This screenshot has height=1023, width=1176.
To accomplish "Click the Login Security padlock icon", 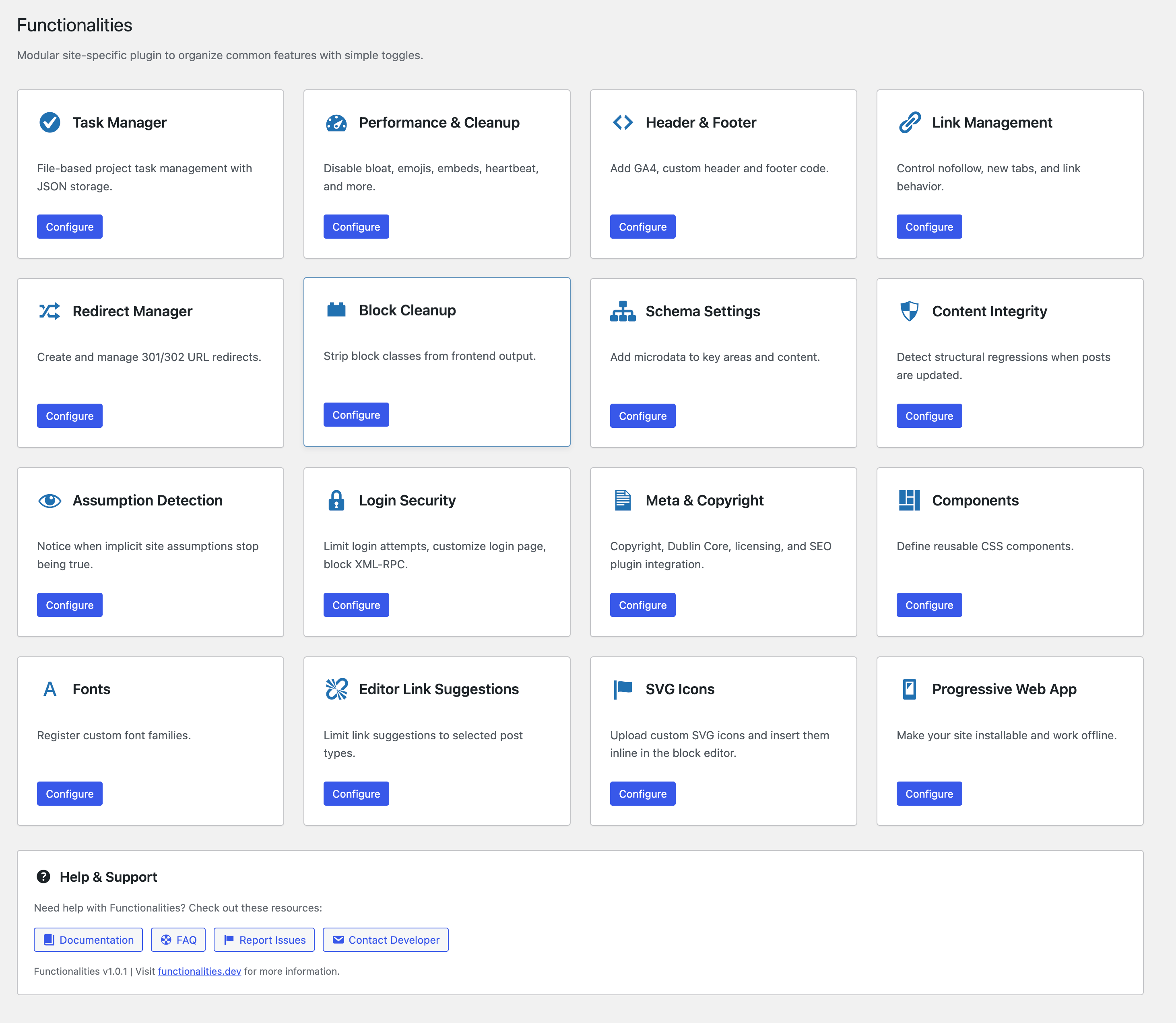I will pyautogui.click(x=337, y=501).
